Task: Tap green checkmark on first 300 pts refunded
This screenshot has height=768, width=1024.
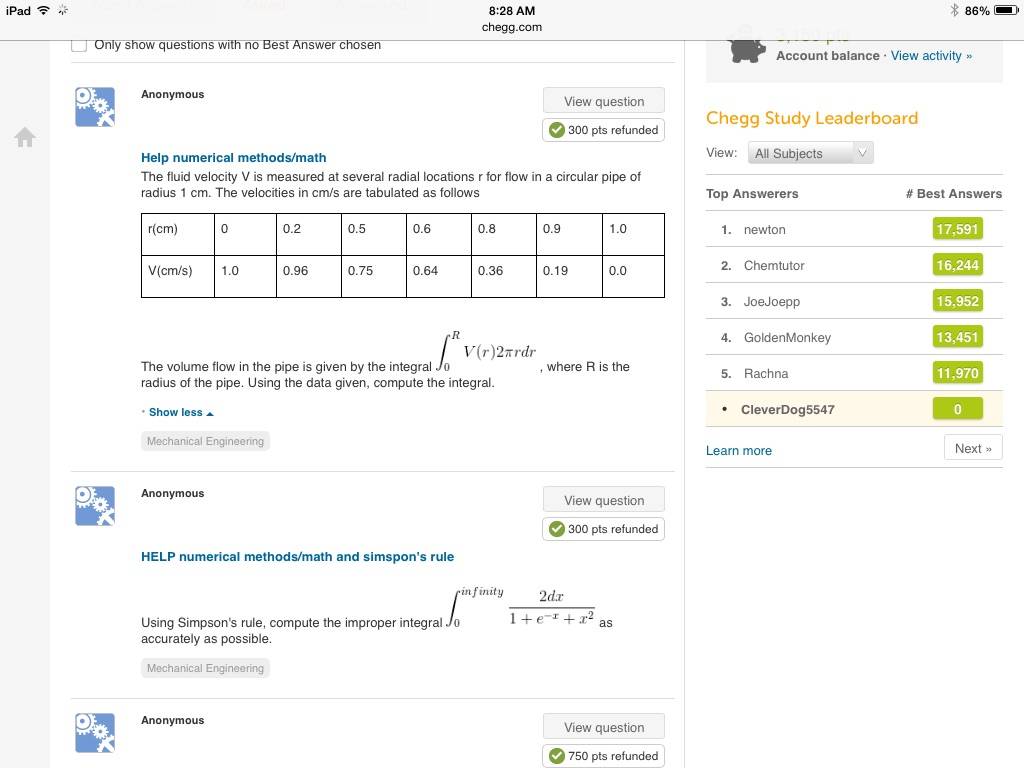Action: tap(556, 130)
